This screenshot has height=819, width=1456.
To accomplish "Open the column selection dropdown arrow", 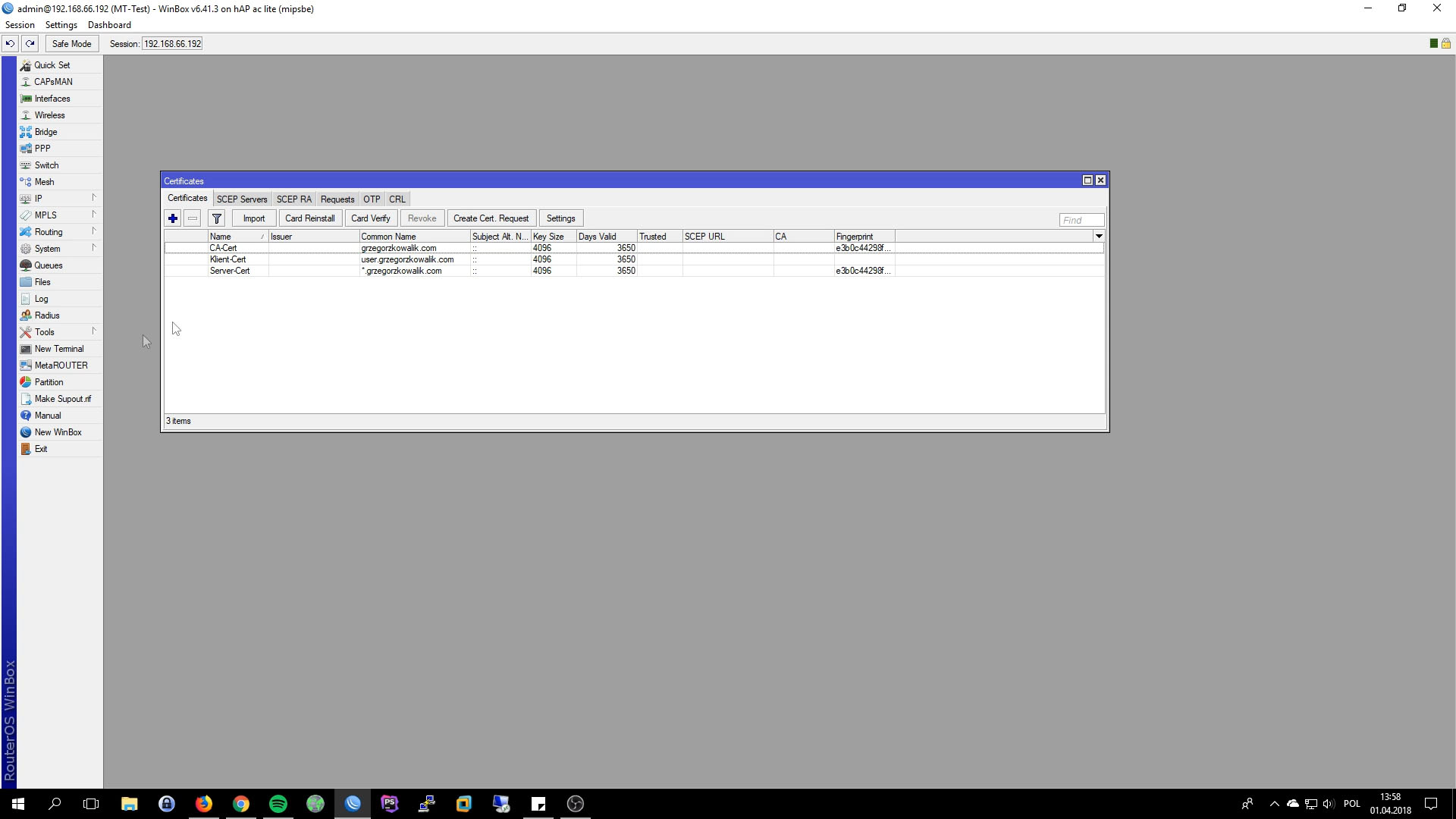I will [x=1098, y=237].
